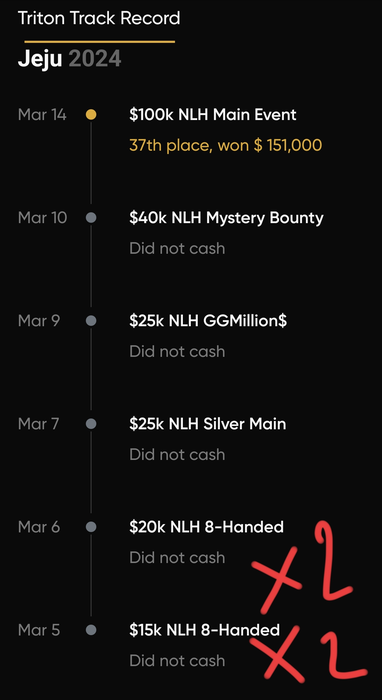This screenshot has height=700, width=382.
Task: Click the Mar 6 timeline marker
Action: 91,527
